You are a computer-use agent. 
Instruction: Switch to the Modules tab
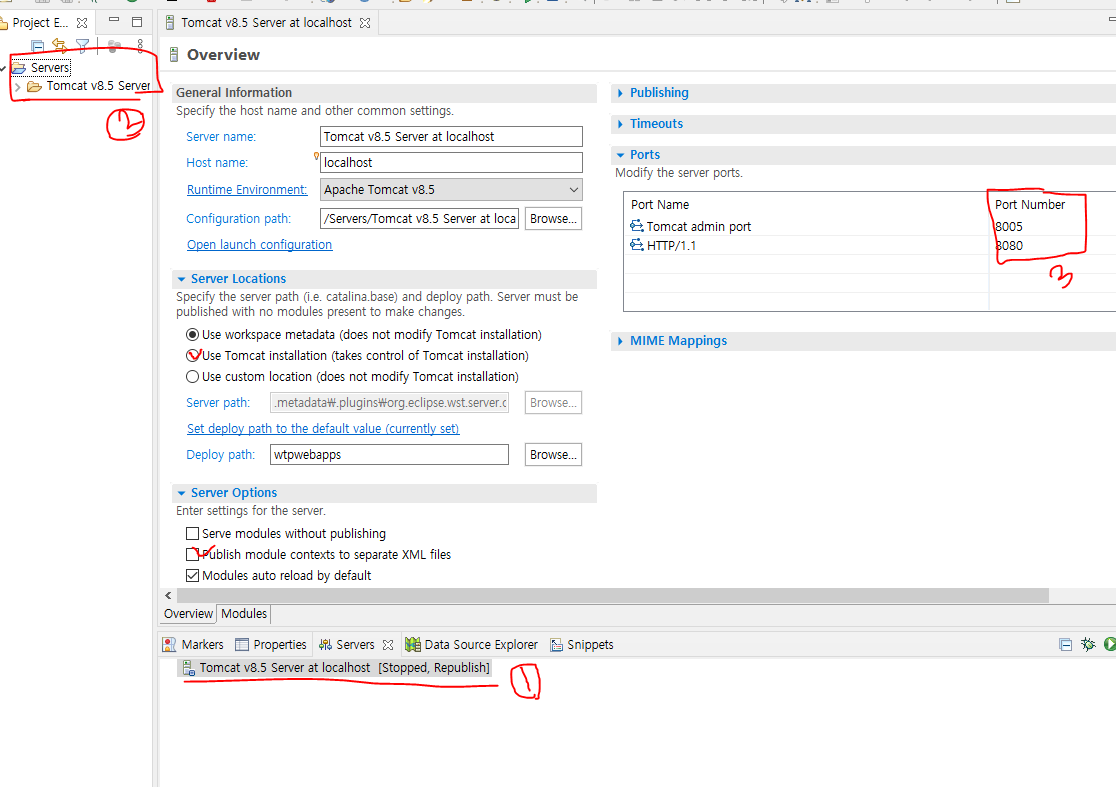tap(243, 613)
